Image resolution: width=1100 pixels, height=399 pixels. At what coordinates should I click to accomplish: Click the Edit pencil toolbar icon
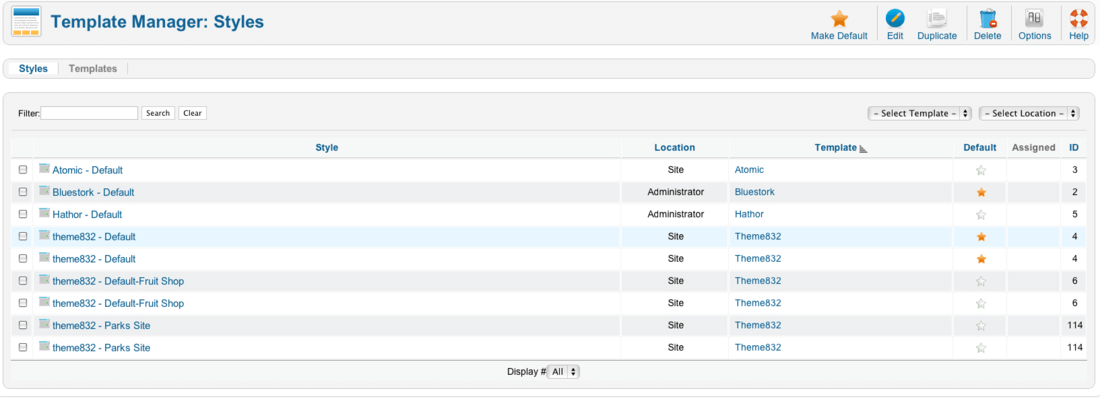pyautogui.click(x=895, y=19)
